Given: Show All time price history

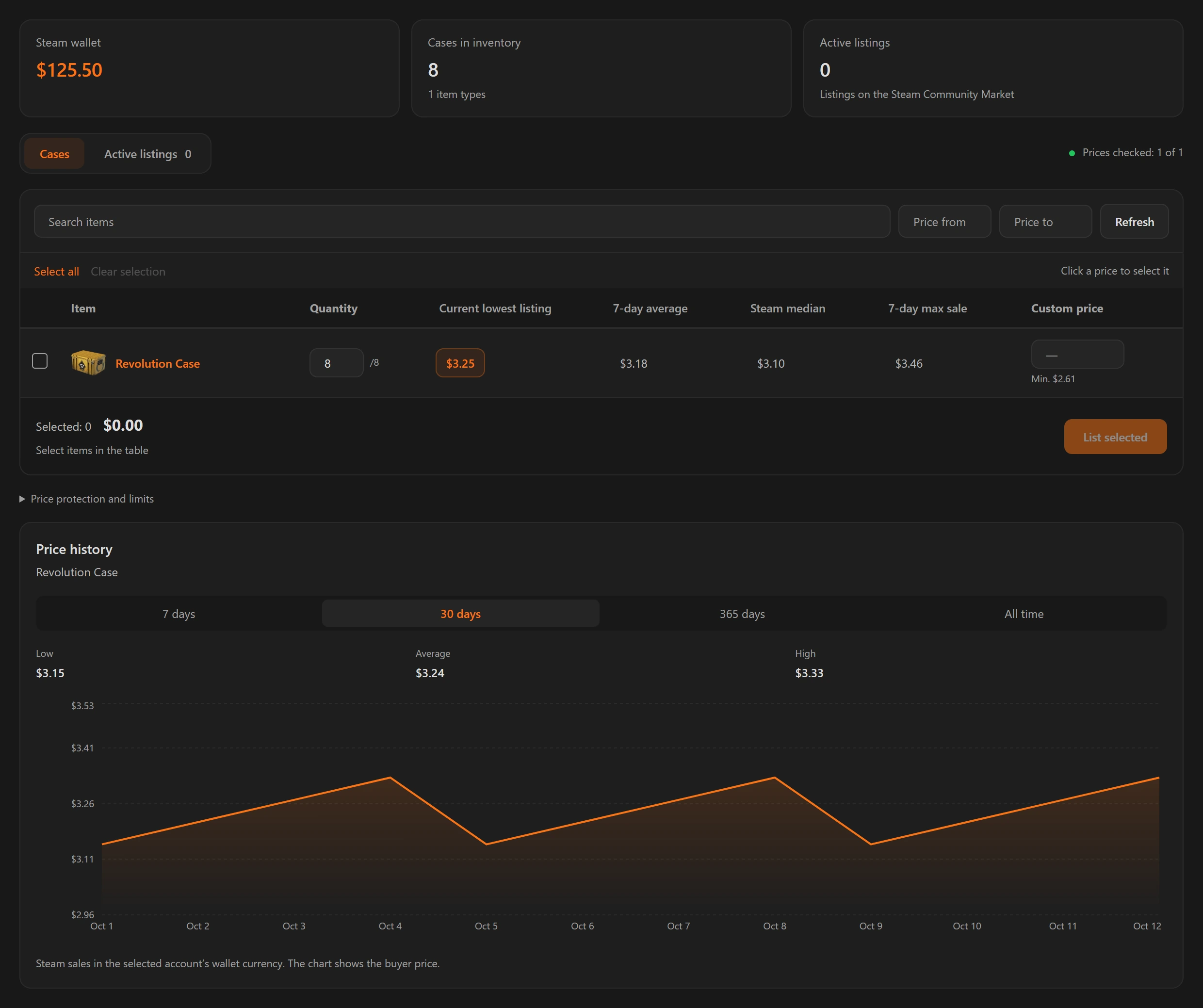Looking at the screenshot, I should point(1024,614).
